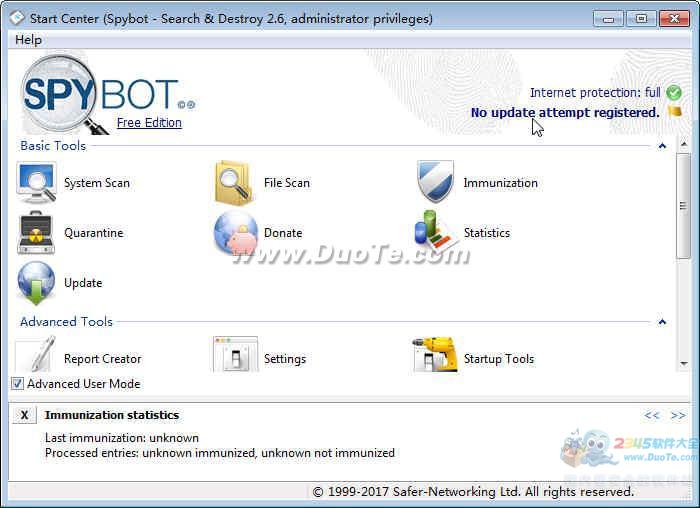Click the Report Creator label

tap(103, 359)
